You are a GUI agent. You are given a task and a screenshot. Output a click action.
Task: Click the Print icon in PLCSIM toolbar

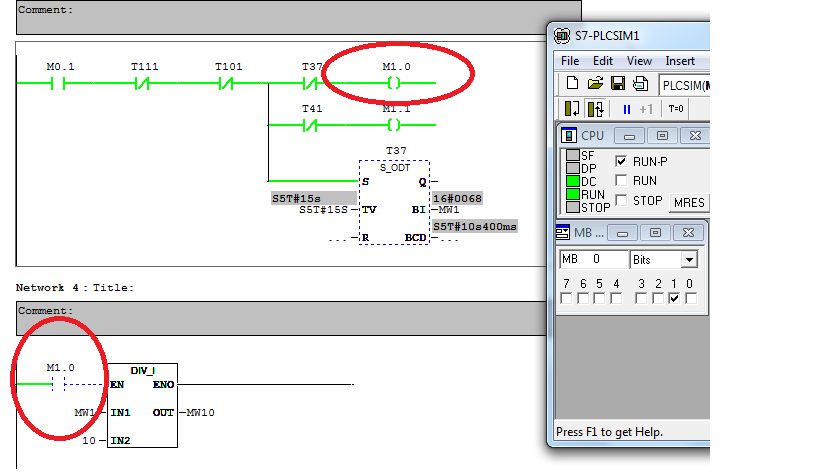[641, 83]
